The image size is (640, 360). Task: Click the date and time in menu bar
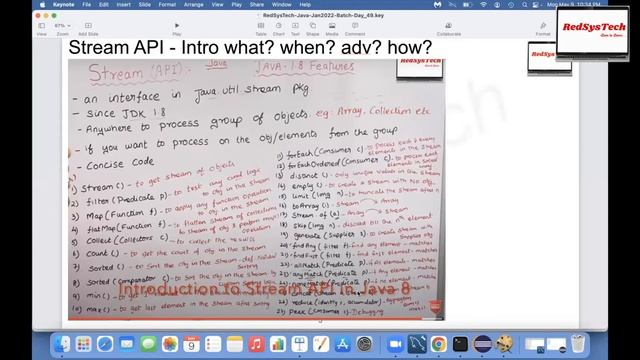click(573, 4)
